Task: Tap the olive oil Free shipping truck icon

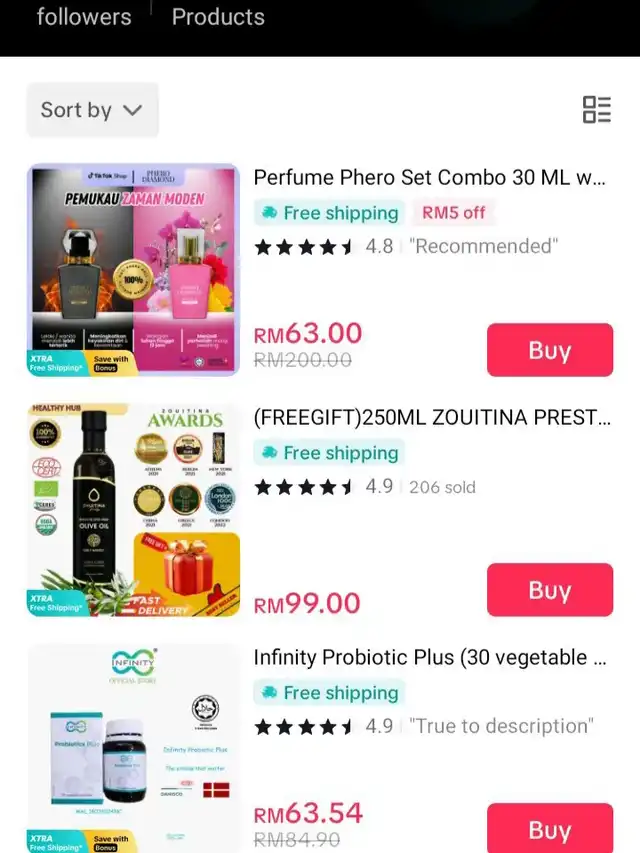Action: [269, 453]
